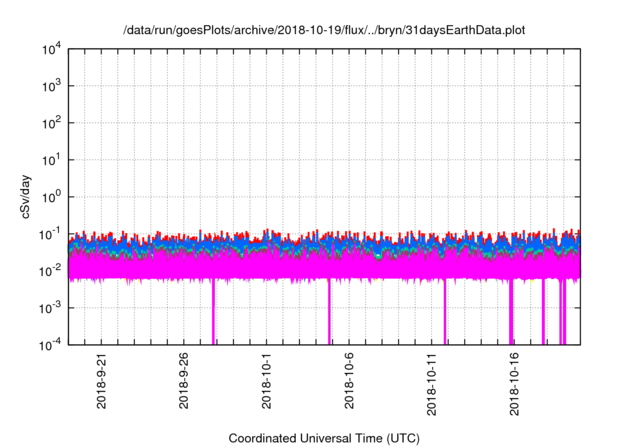Click the 10^2 y-axis tick label
The height and width of the screenshot is (448, 640).
[51, 123]
